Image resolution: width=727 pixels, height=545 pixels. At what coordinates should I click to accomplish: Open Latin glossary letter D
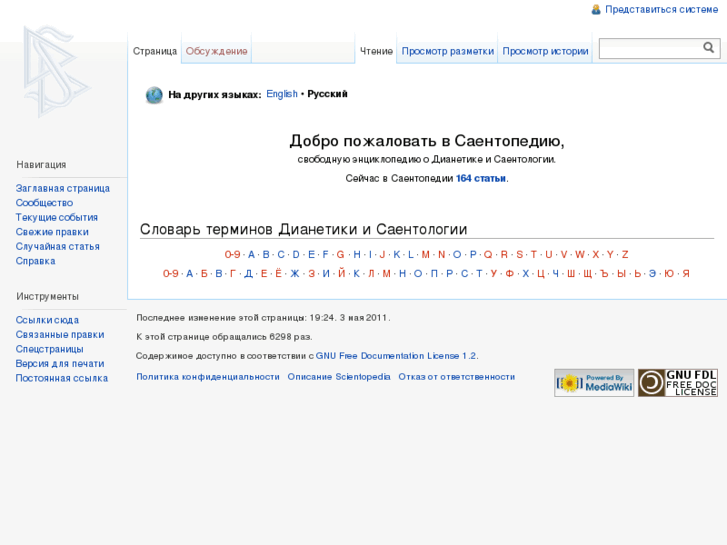[296, 255]
